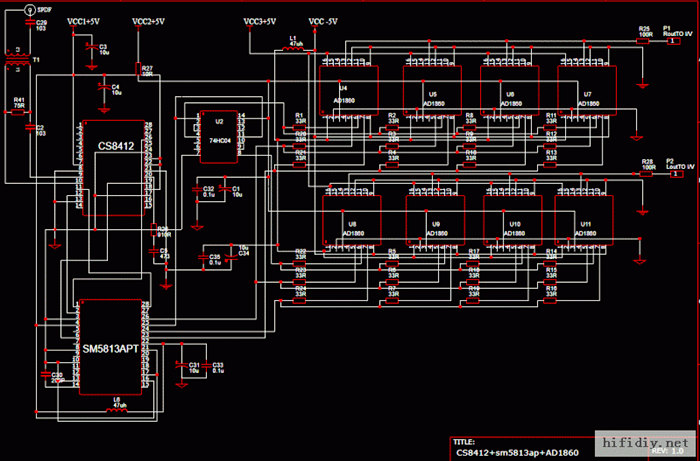Select the C29 103 capacitor symbol
Image resolution: width=700 pixels, height=461 pixels.
point(29,22)
